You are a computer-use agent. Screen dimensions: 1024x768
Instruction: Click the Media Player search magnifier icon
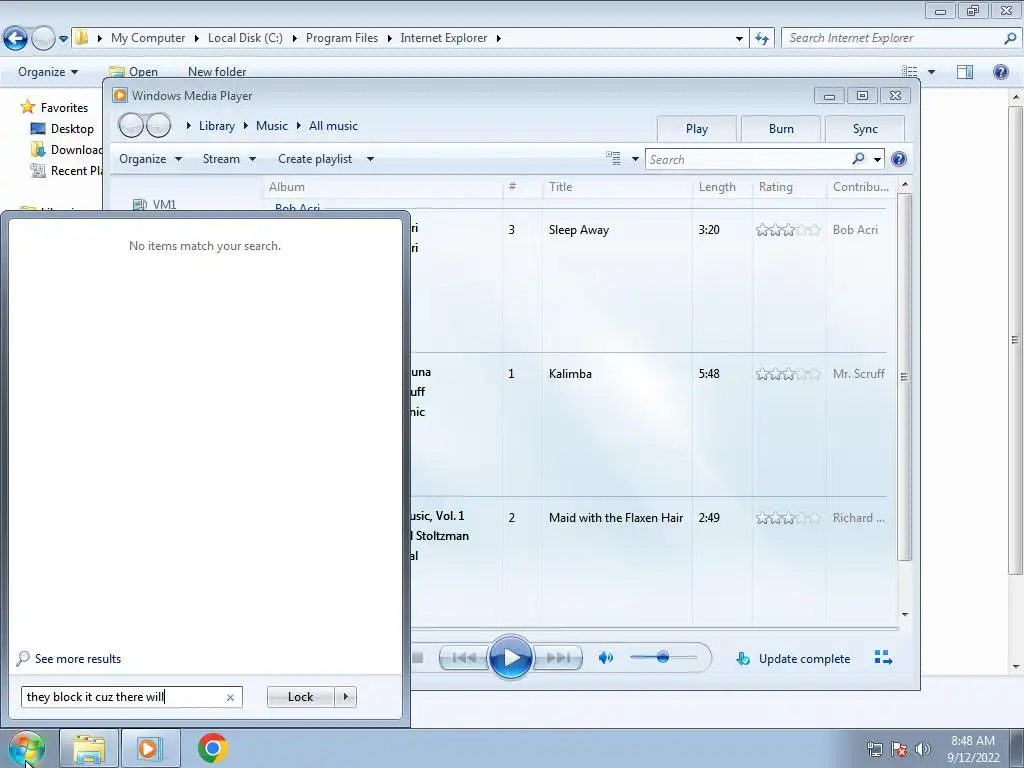(858, 159)
